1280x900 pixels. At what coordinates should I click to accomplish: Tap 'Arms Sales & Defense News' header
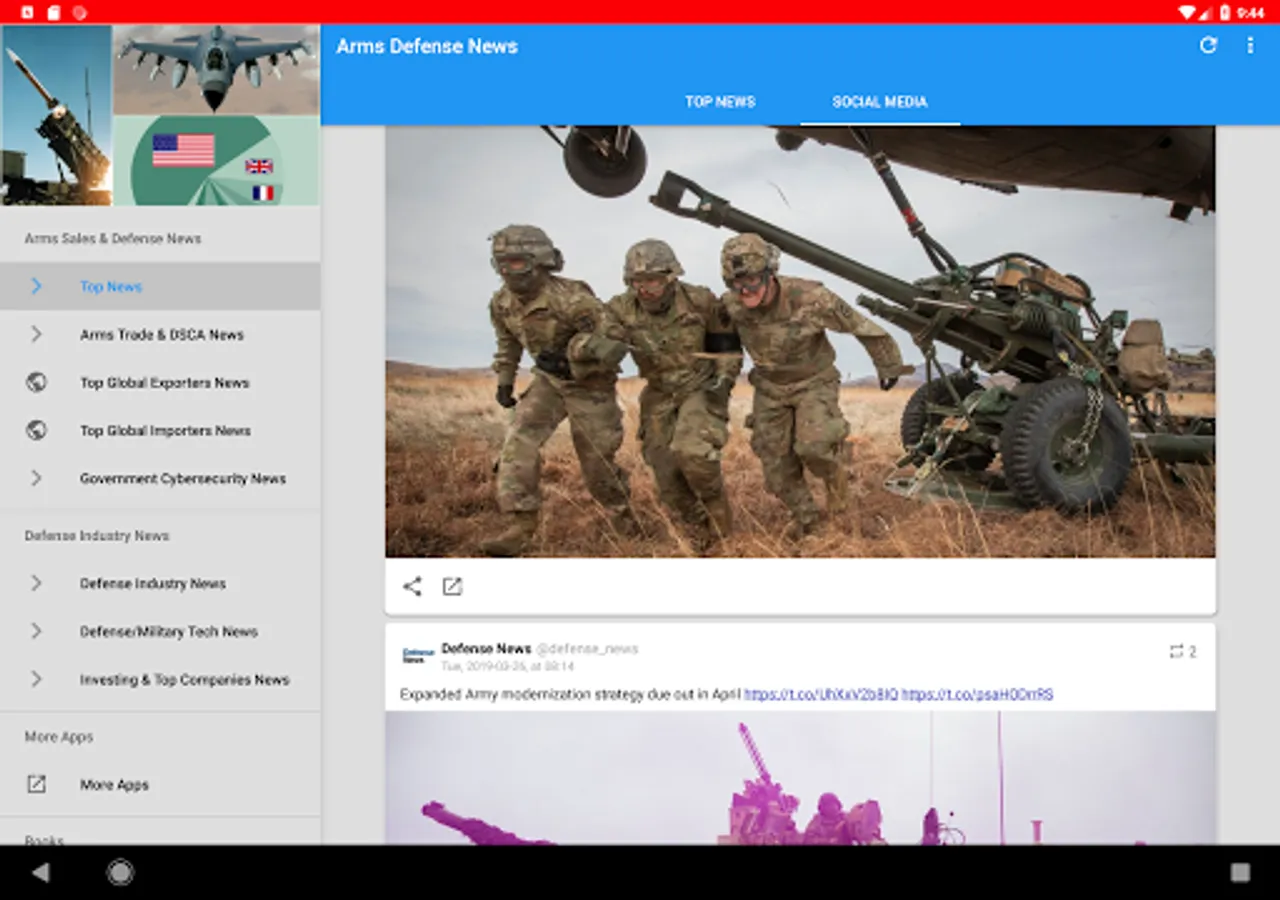click(x=113, y=239)
